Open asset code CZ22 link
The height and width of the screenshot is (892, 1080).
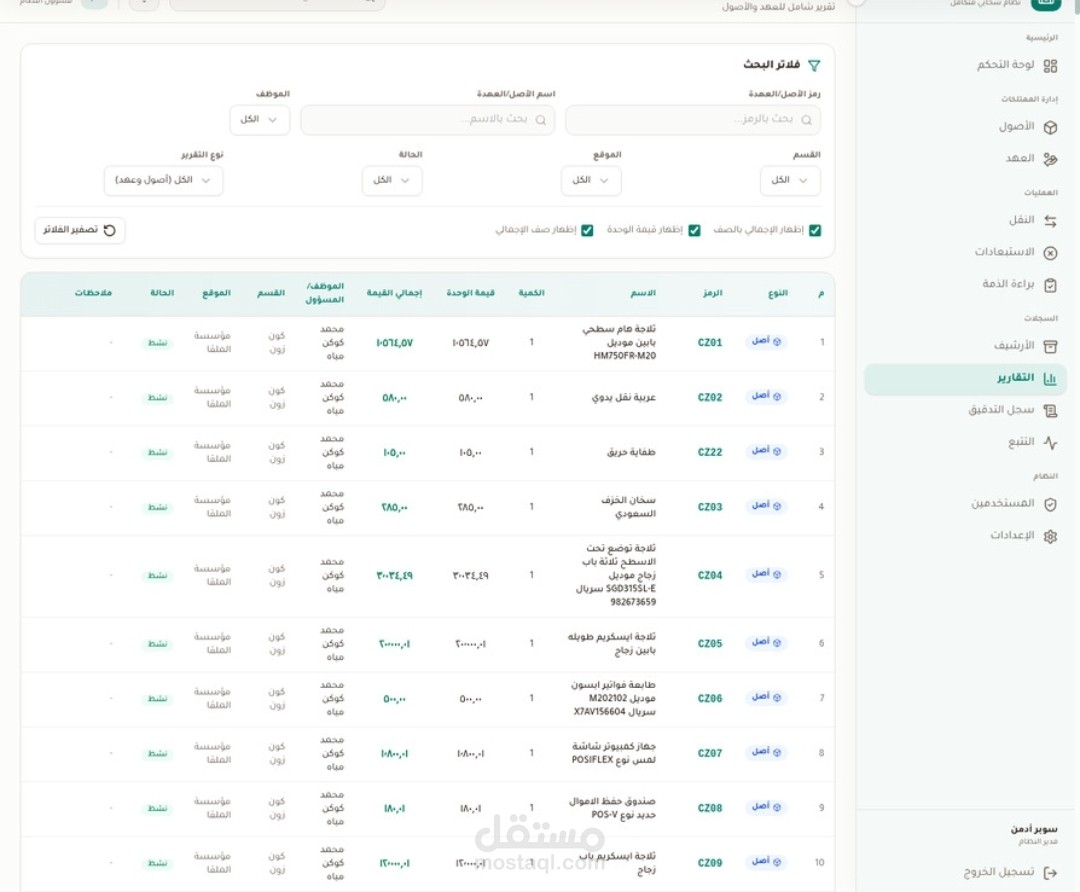tap(710, 452)
